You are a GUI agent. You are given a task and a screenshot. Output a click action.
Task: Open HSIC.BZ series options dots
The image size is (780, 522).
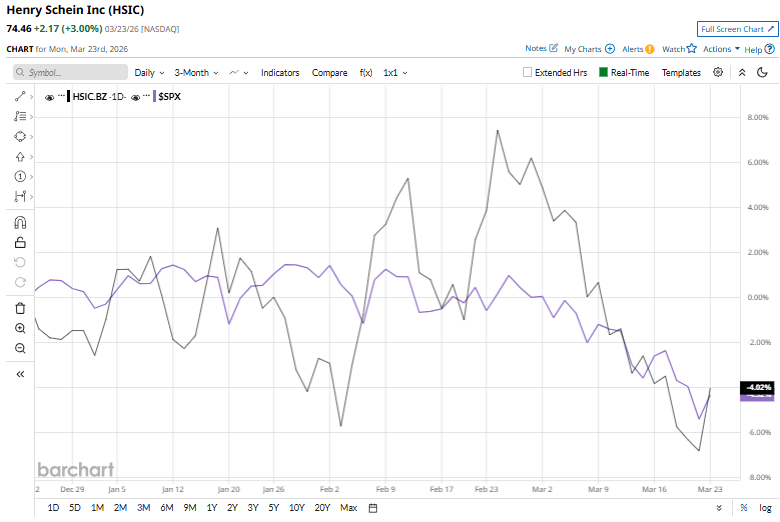[61, 95]
